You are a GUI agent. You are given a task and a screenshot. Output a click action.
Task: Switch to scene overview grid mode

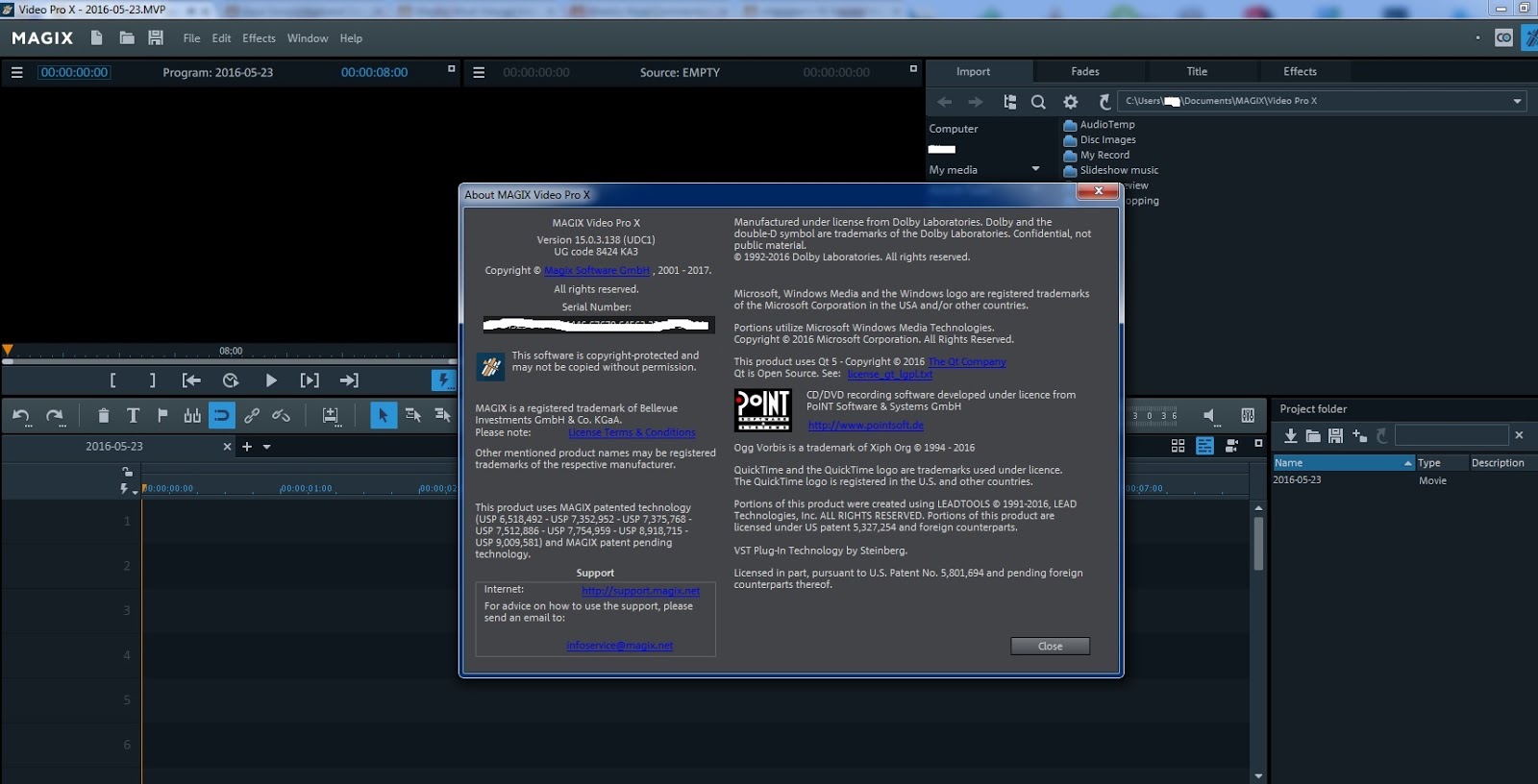click(x=1178, y=446)
